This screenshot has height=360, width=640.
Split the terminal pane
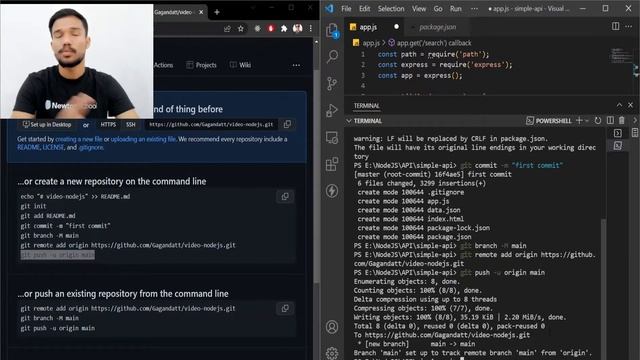tap(610, 120)
